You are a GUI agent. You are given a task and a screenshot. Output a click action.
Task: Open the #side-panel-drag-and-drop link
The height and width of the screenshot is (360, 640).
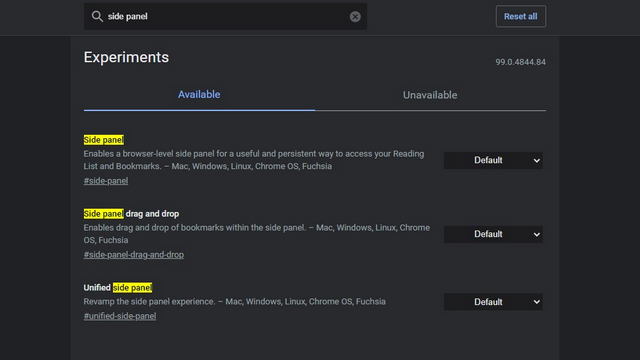tap(133, 255)
